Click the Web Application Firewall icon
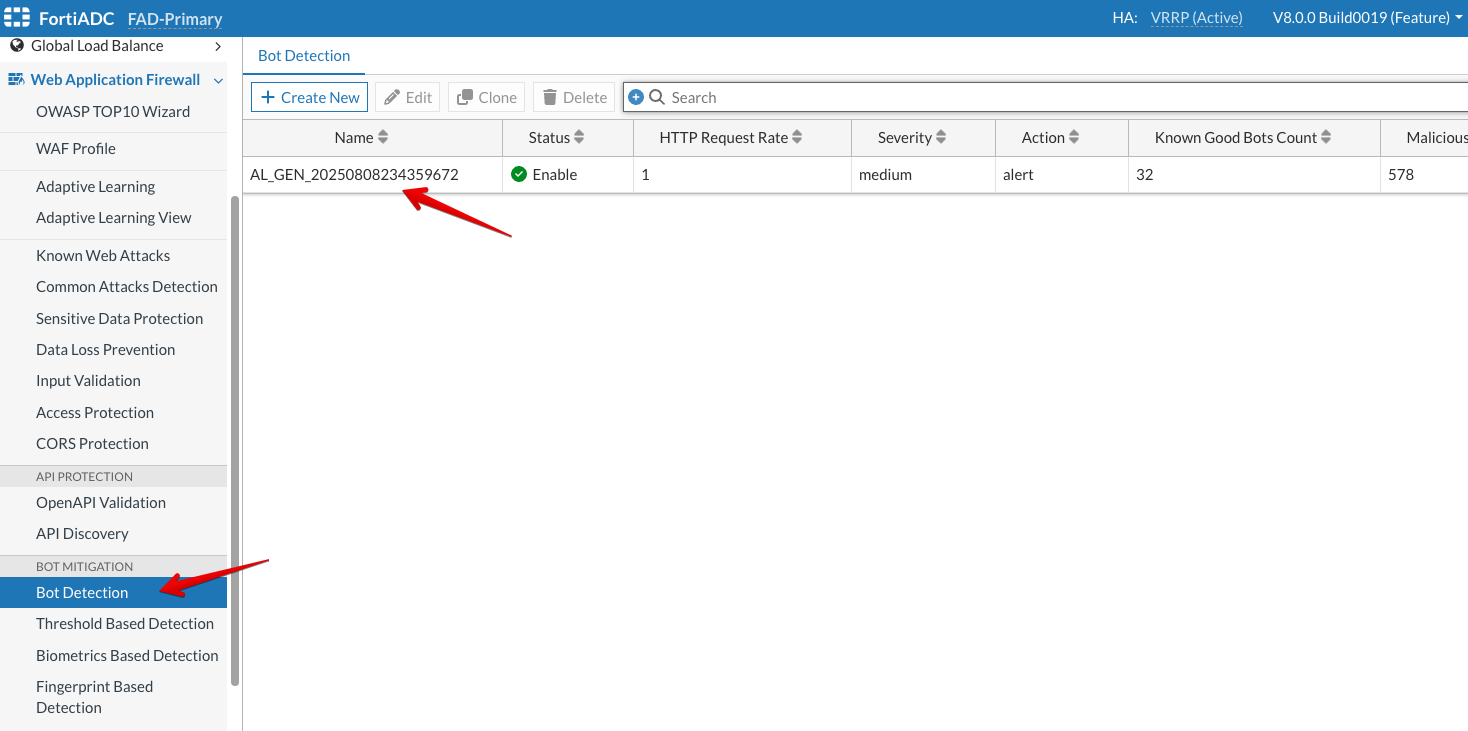The height and width of the screenshot is (731, 1468). tap(16, 80)
